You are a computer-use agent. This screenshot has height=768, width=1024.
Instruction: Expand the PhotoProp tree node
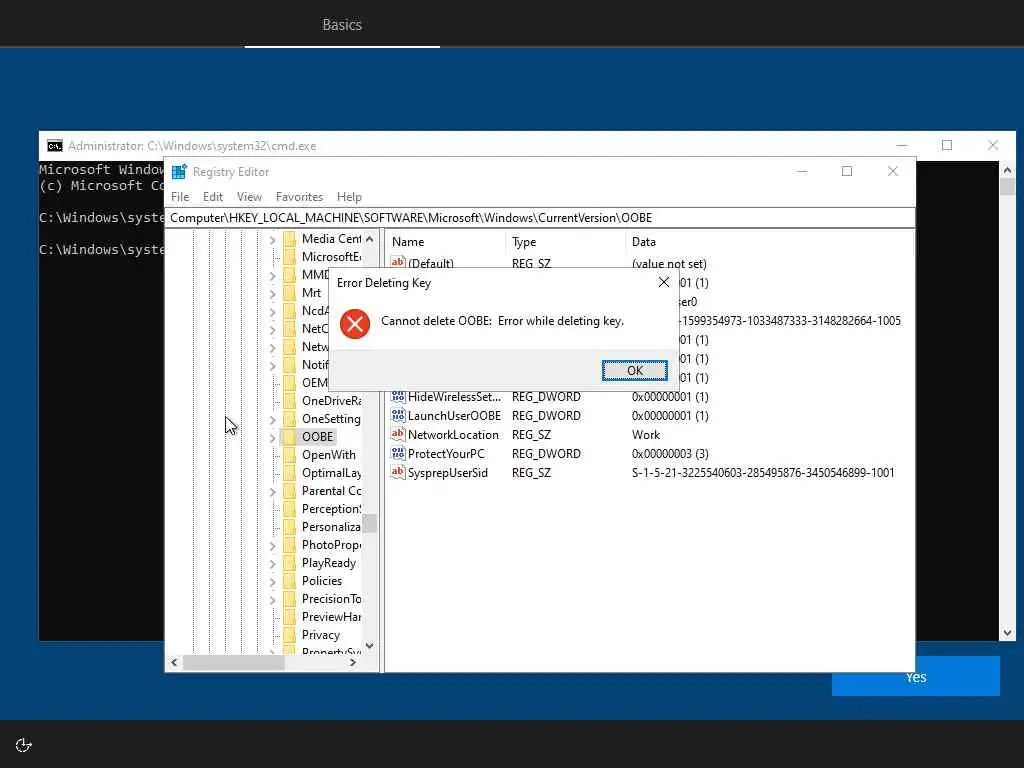coord(272,546)
